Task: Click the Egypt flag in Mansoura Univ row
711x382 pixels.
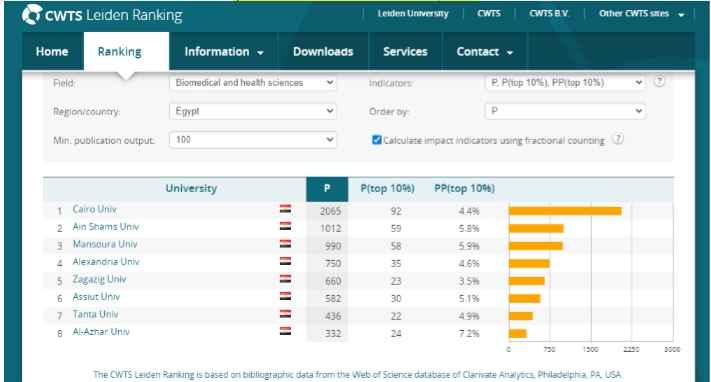Action: point(285,244)
